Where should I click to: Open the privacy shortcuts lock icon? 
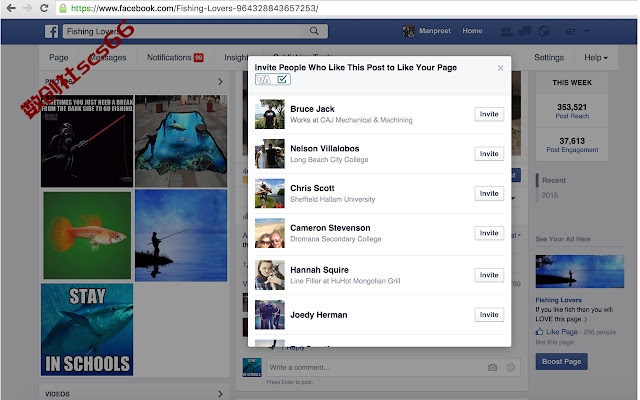pos(571,31)
